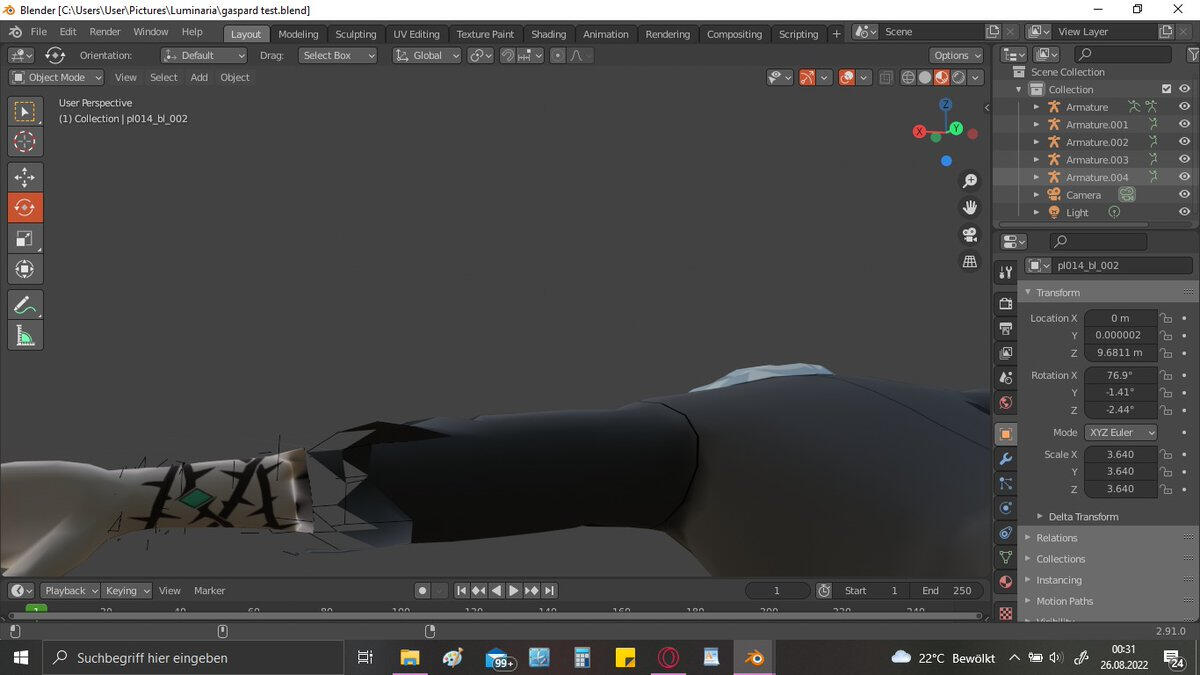Uncheck the Collection exclude checkbox
The width and height of the screenshot is (1200, 675).
pyautogui.click(x=1166, y=89)
